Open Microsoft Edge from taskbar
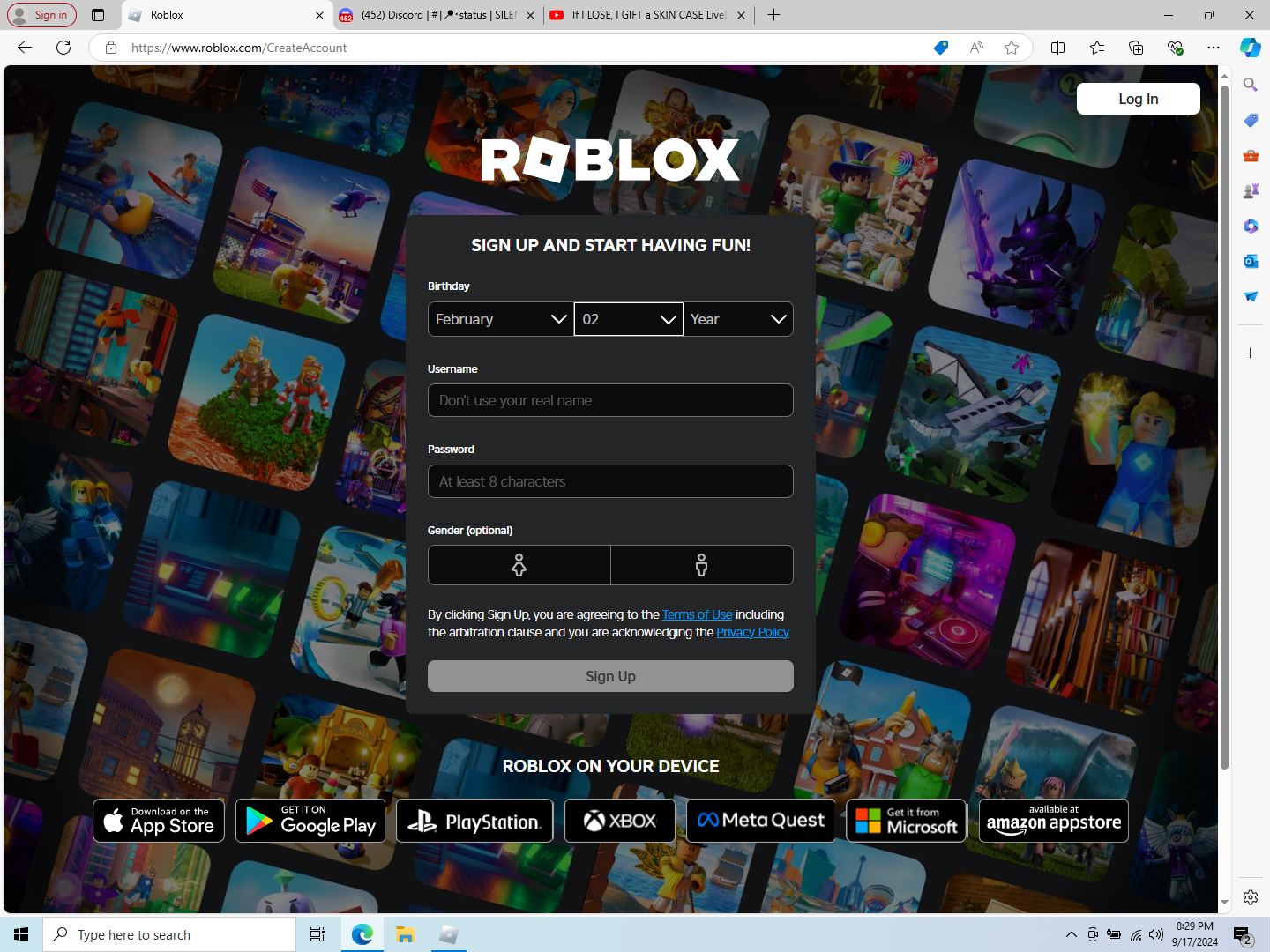 pyautogui.click(x=362, y=934)
